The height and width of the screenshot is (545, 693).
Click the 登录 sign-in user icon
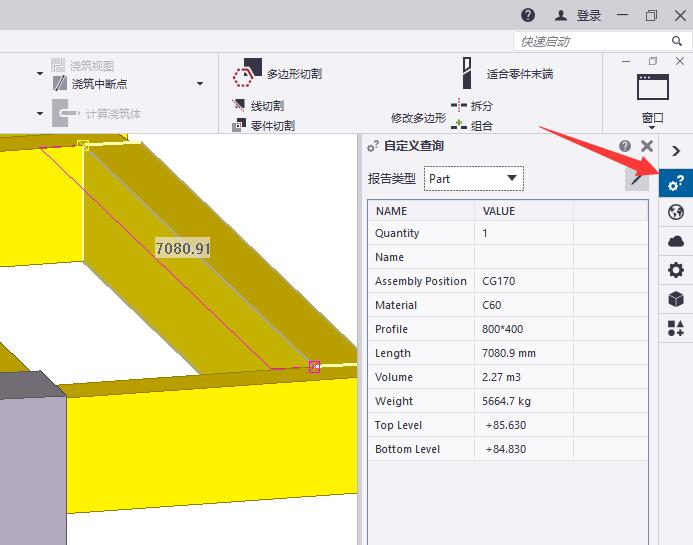click(x=561, y=16)
